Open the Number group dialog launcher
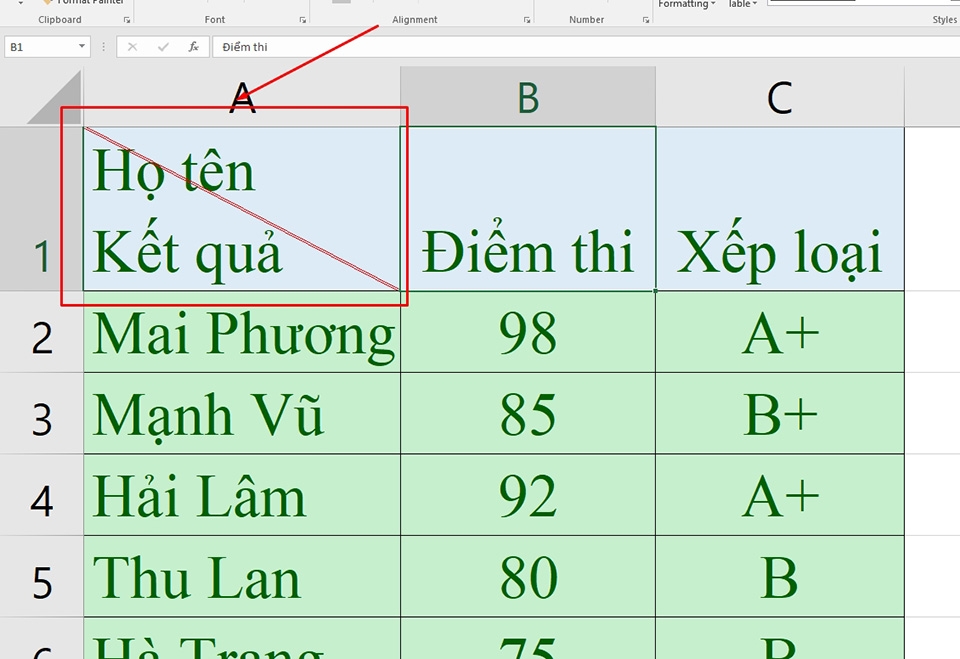 coord(645,20)
